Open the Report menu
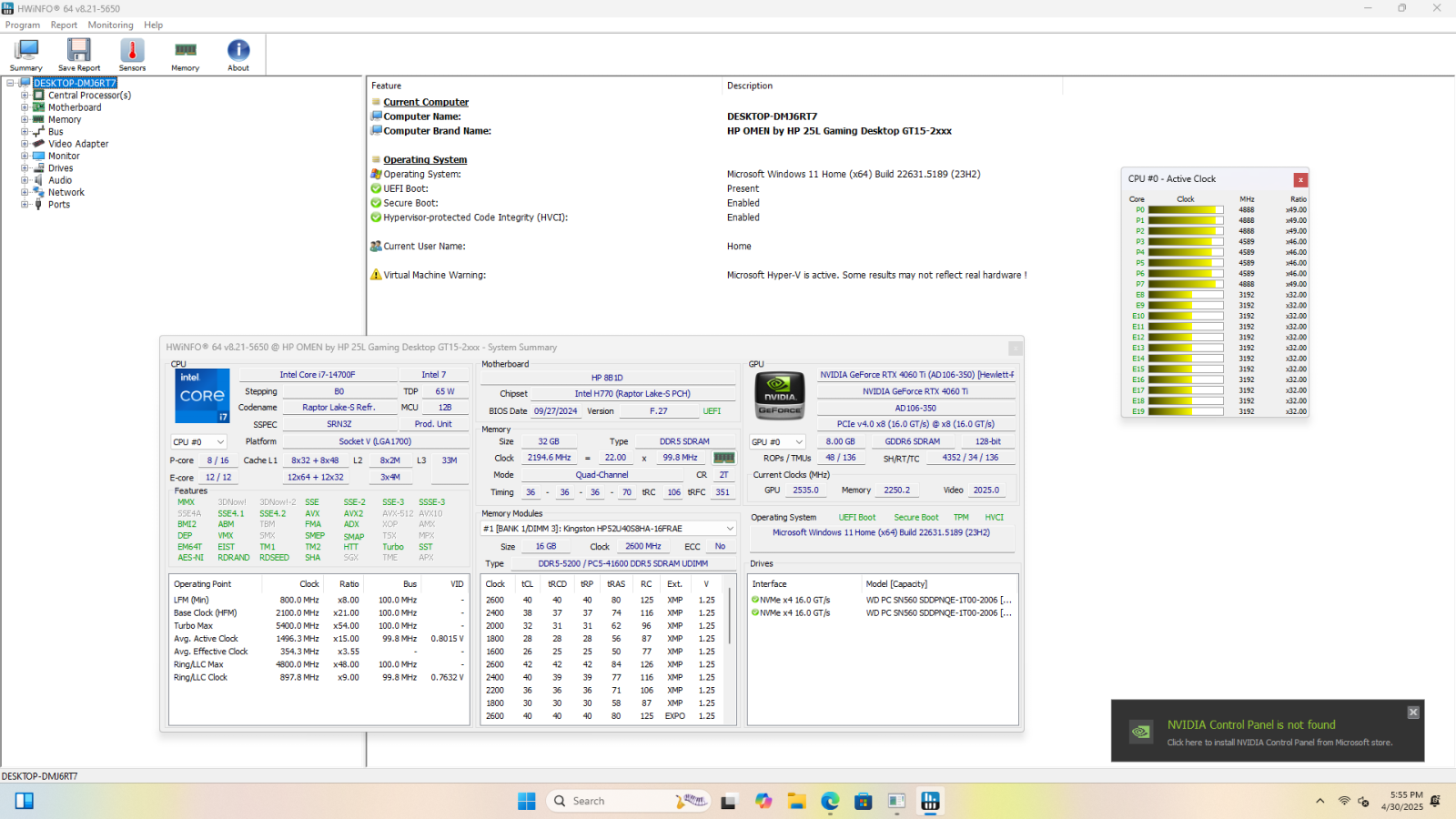Viewport: 1456px width, 819px height. (64, 25)
